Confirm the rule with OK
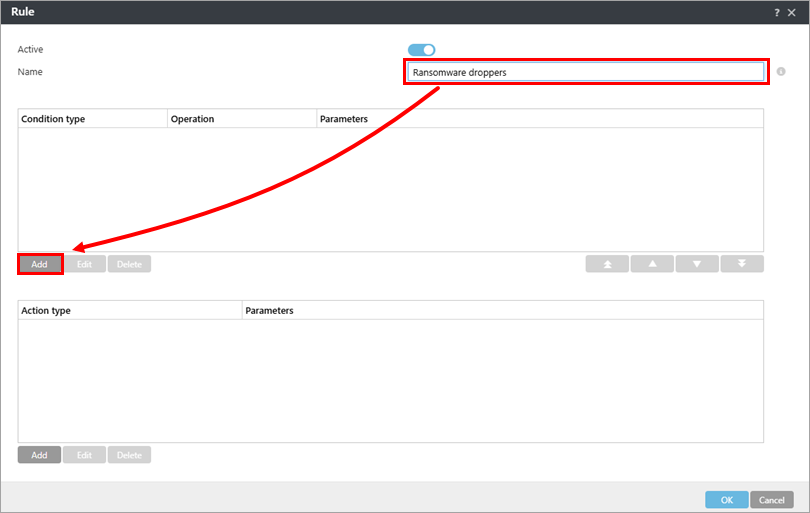The image size is (810, 513). point(726,499)
